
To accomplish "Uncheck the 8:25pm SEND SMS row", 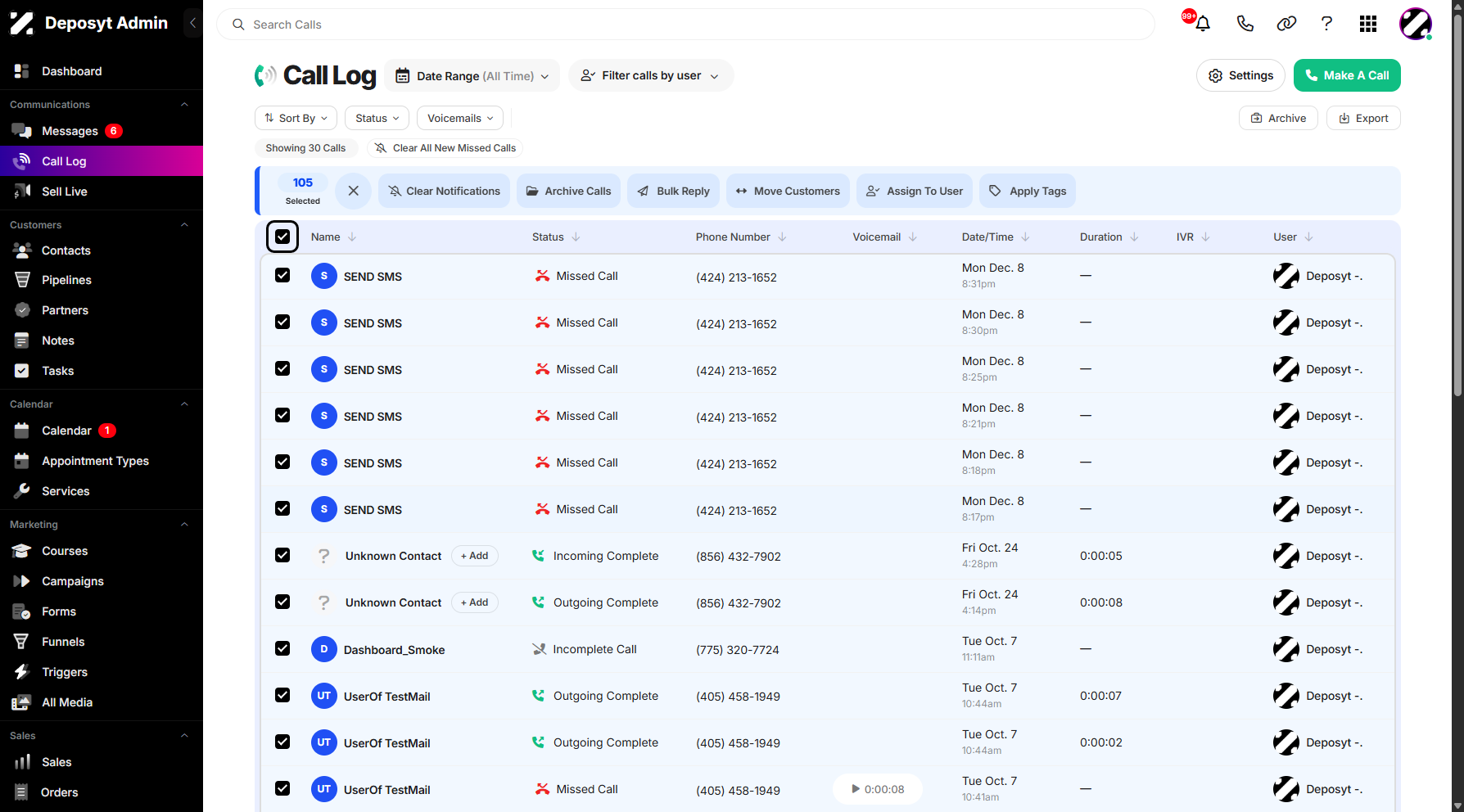I will [282, 368].
